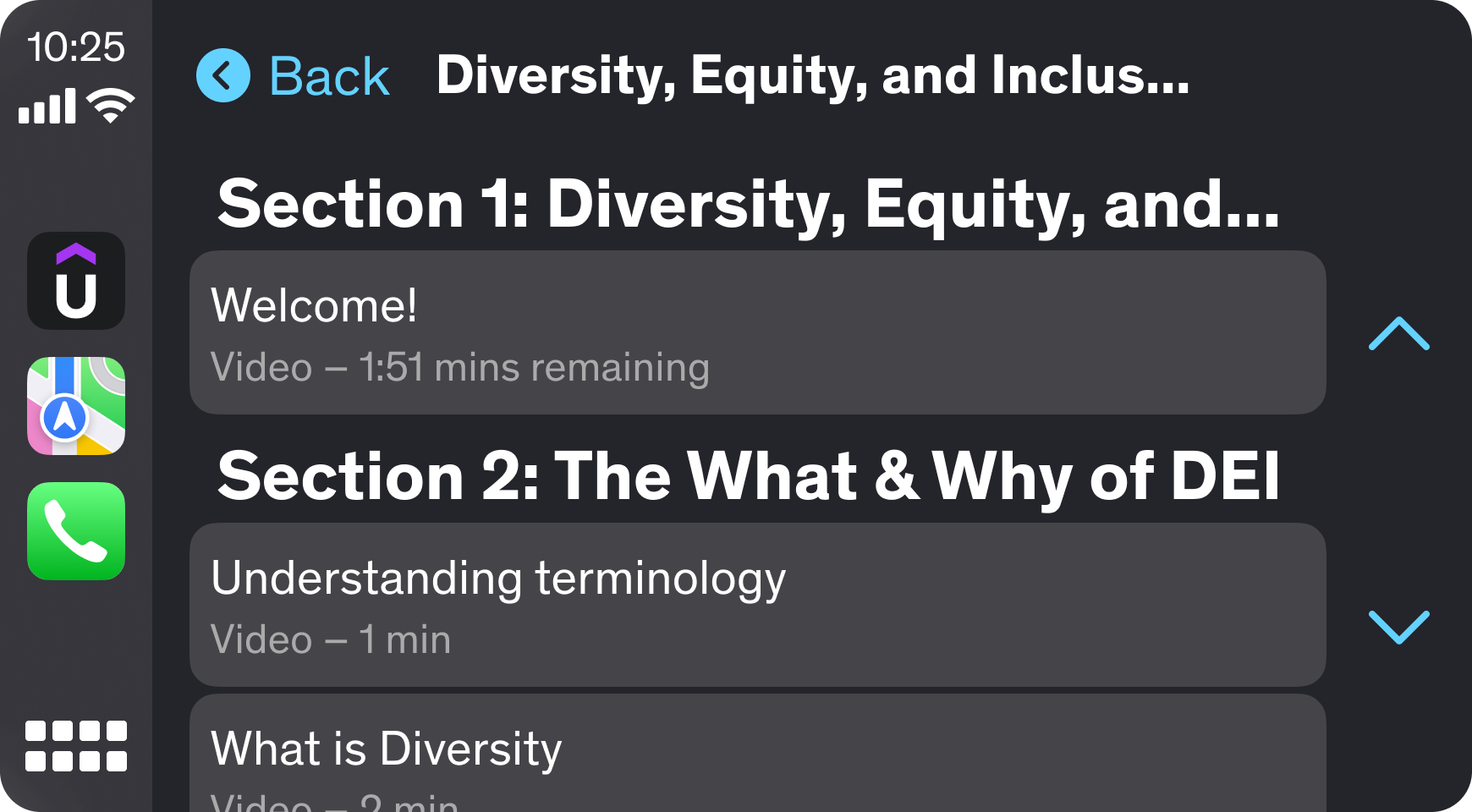Tap the Wi-Fi status icon
This screenshot has height=812, width=1472.
pos(111,106)
